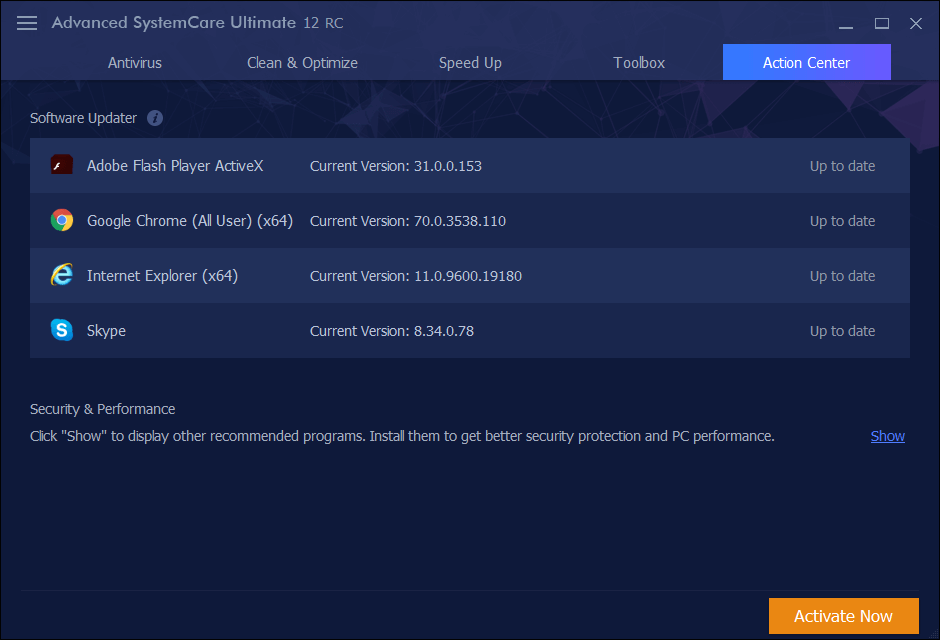The image size is (940, 640).
Task: Select the Skype entry name
Action: (x=106, y=331)
